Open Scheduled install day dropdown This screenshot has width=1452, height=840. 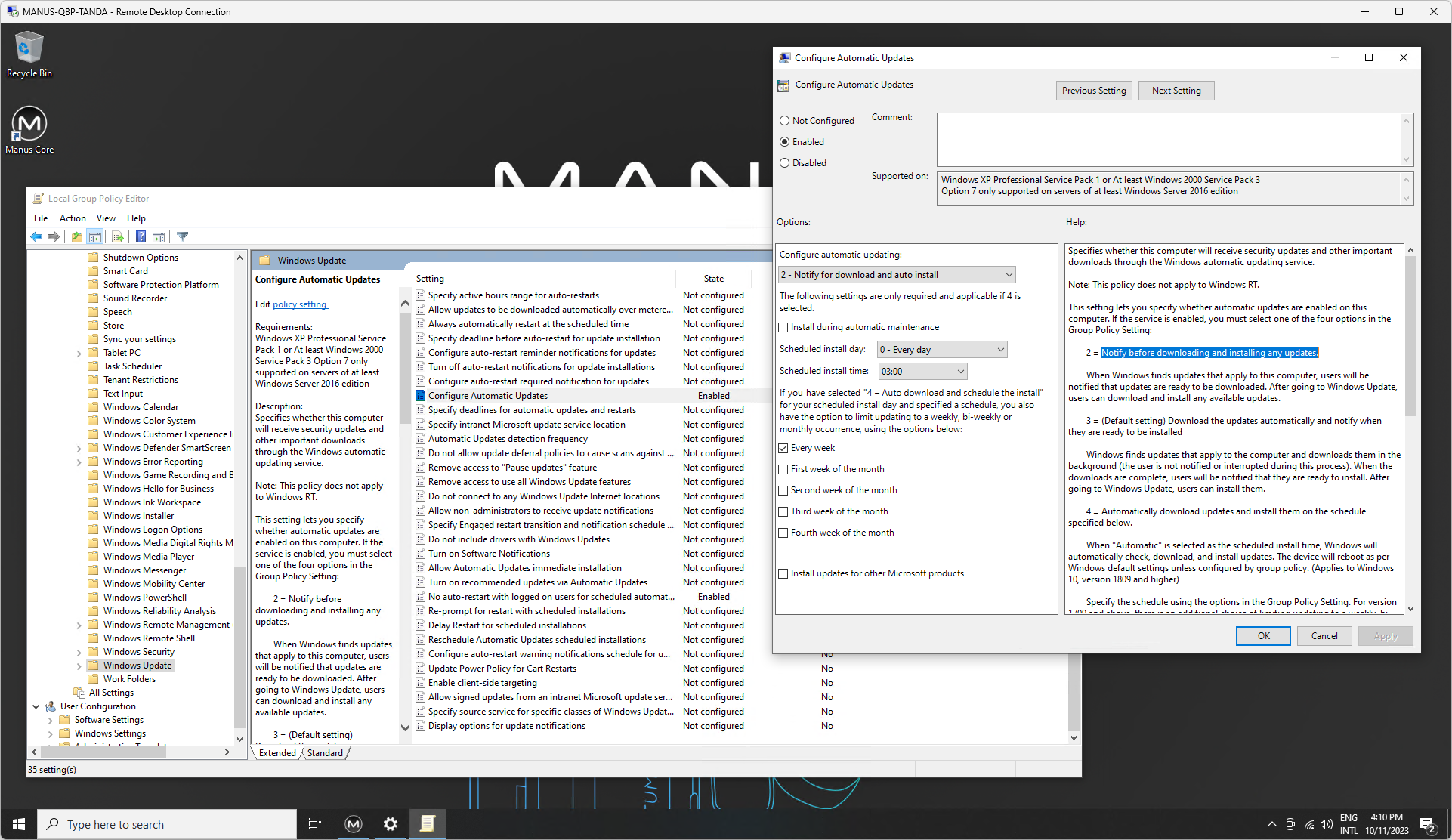pyautogui.click(x=941, y=350)
